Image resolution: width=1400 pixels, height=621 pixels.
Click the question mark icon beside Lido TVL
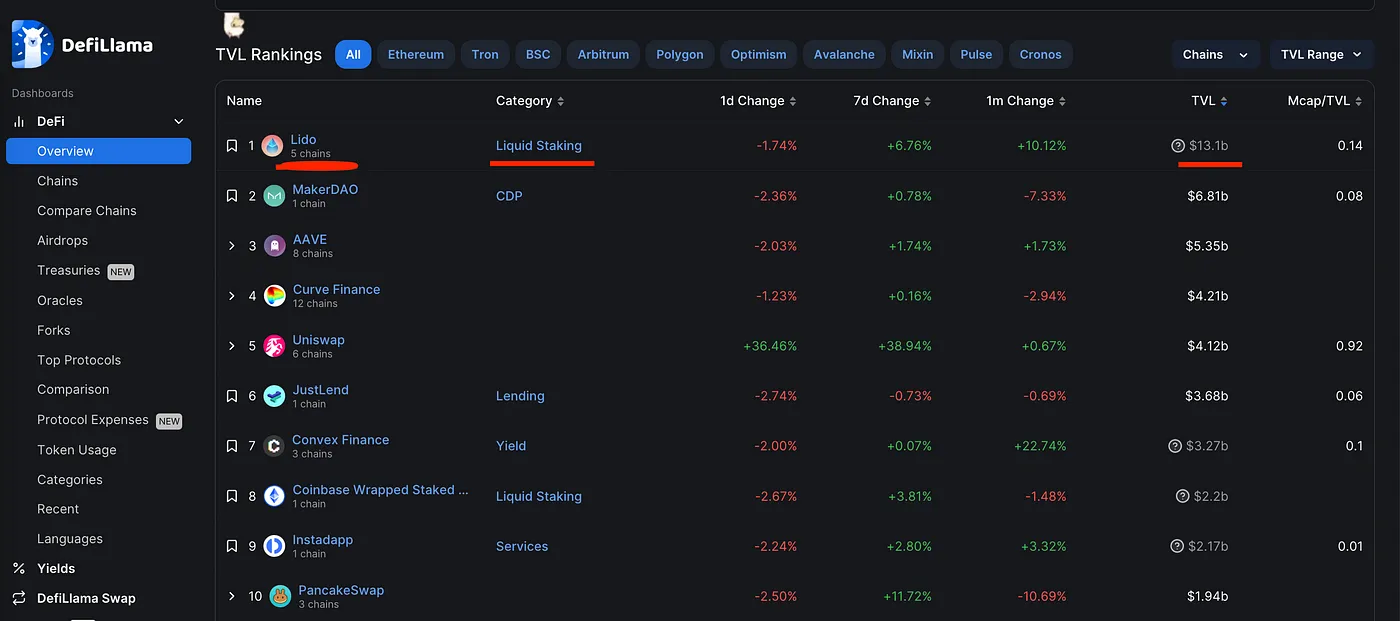coord(1177,146)
